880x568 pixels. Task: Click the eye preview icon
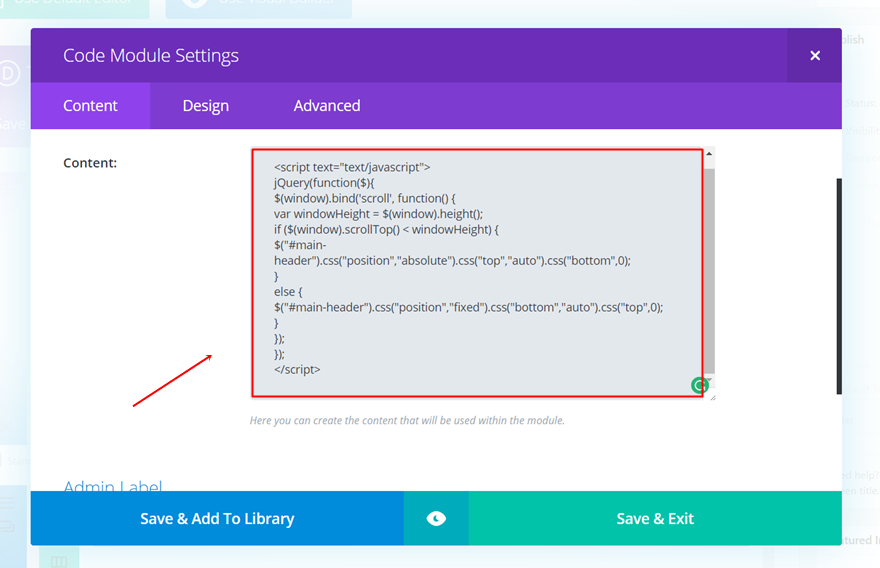click(436, 518)
